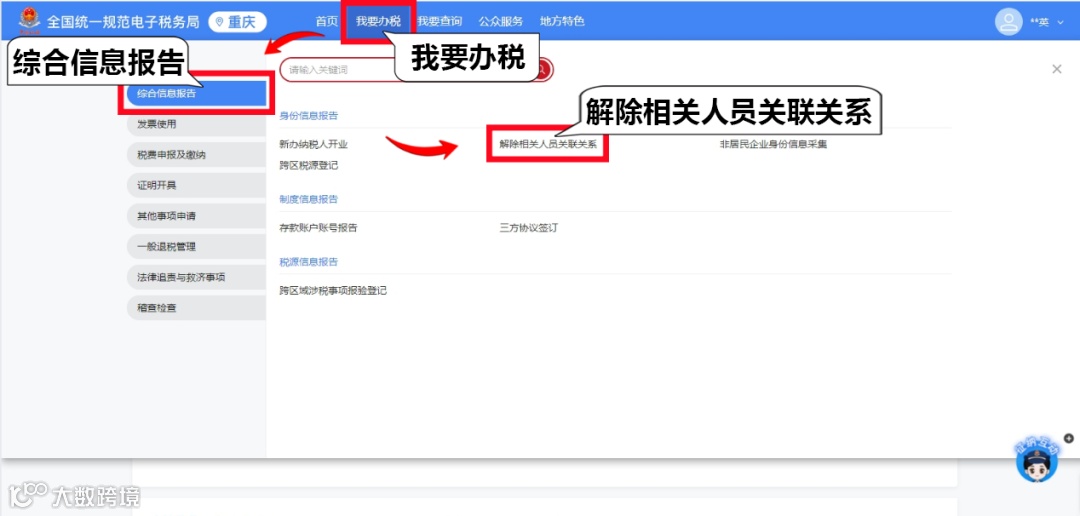Go to the 首页 tab
Screen dimensions: 1080x516
(x=326, y=21)
